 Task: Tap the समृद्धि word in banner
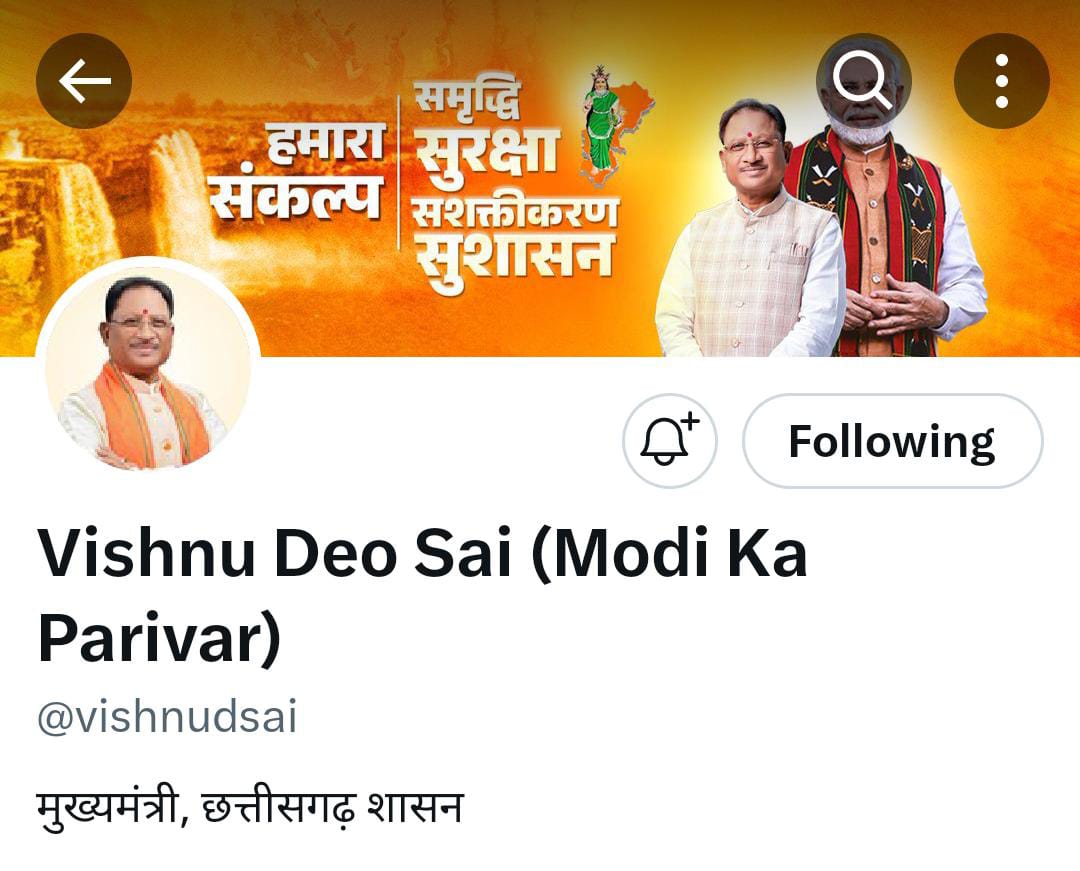pos(466,101)
